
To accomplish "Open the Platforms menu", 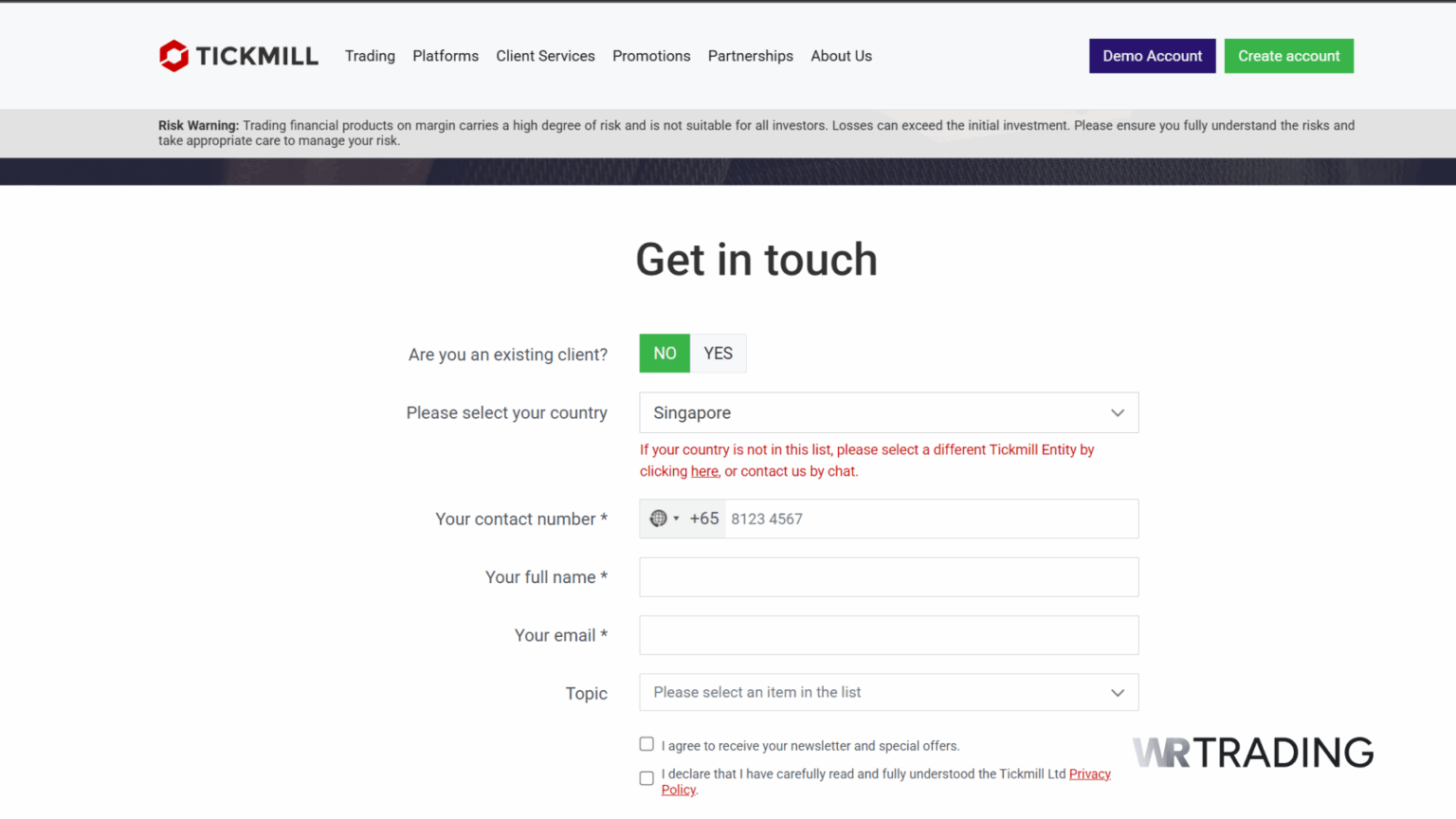I will coord(446,56).
